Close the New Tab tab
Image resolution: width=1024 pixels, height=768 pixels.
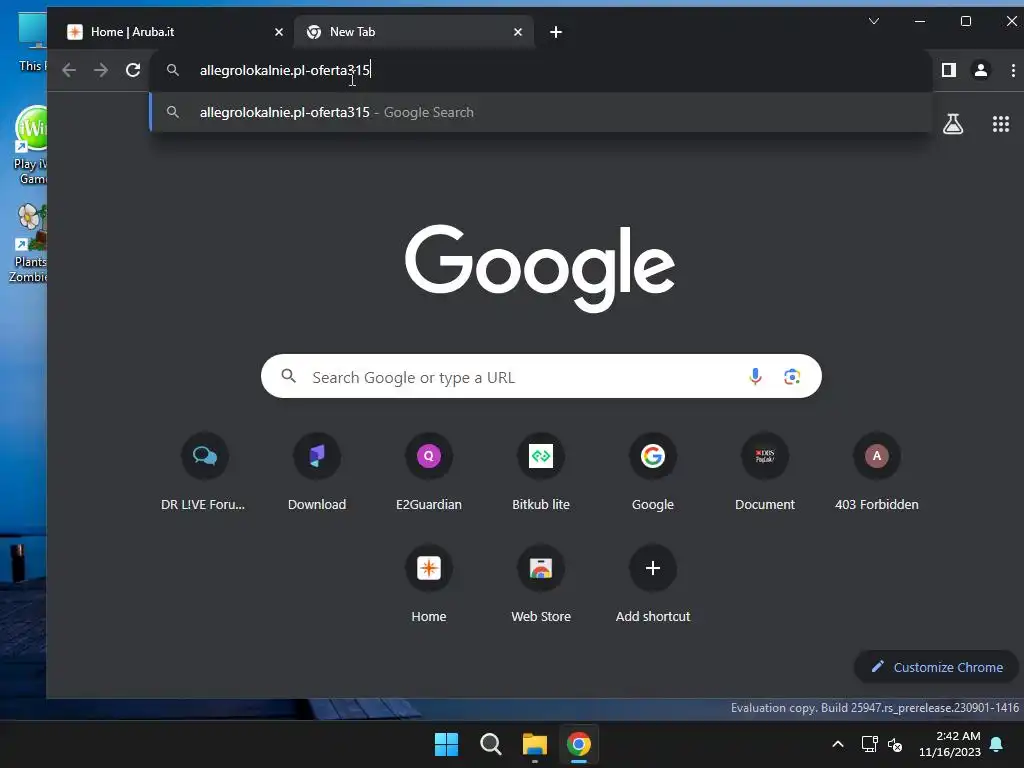(518, 32)
